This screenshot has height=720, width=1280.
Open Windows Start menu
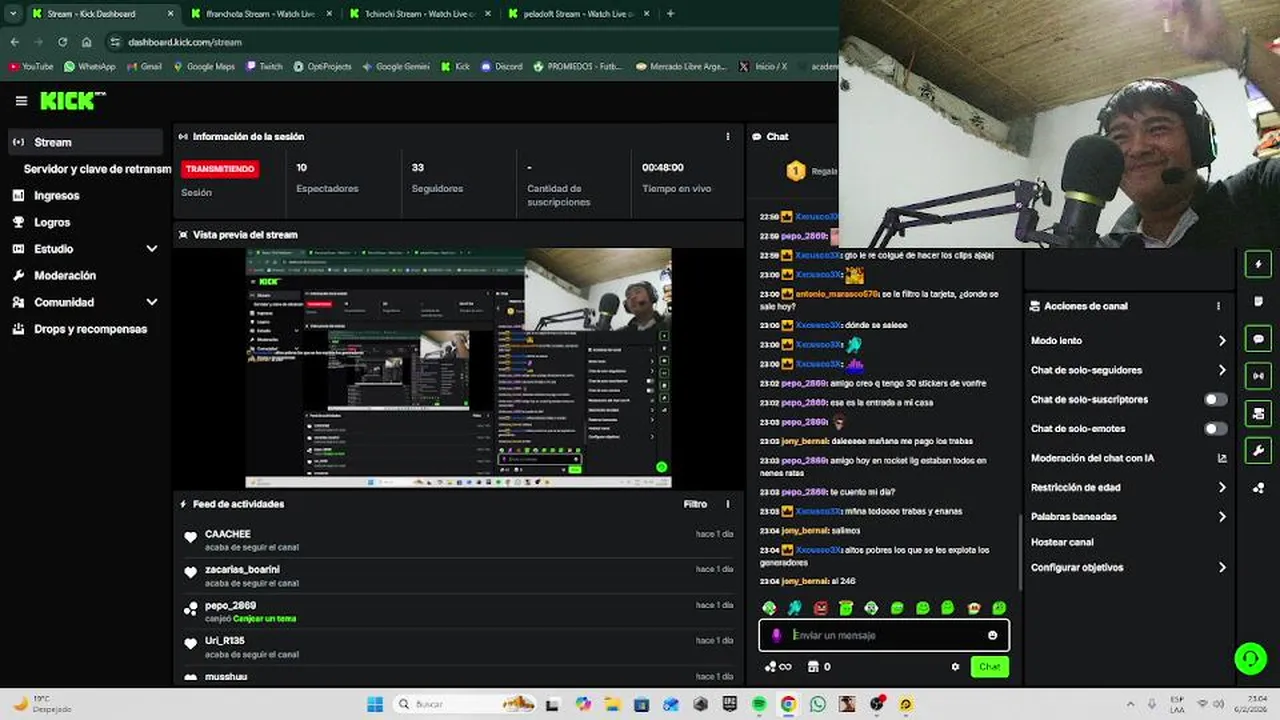click(x=375, y=704)
